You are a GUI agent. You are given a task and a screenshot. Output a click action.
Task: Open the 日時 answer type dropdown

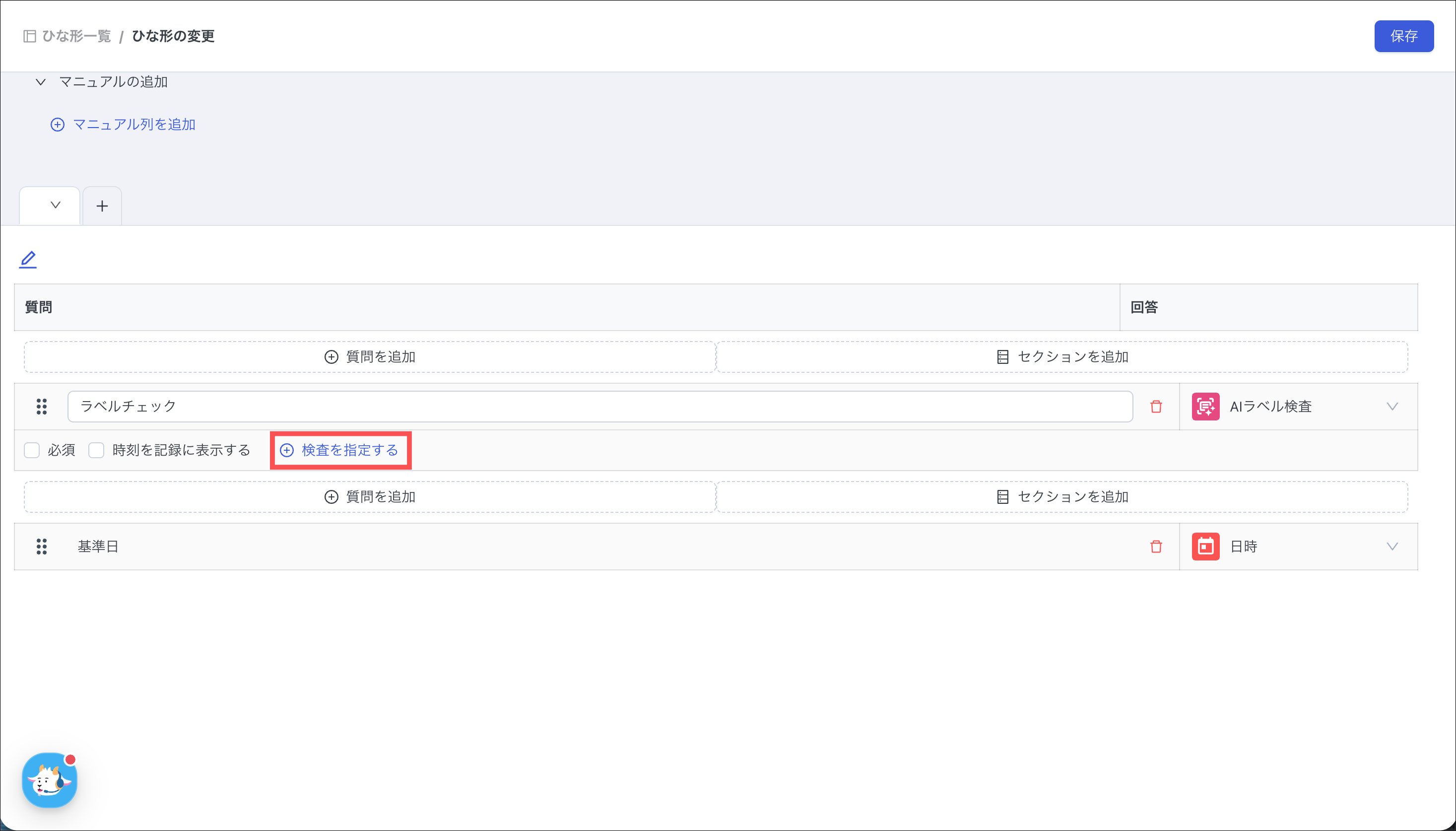click(1391, 546)
